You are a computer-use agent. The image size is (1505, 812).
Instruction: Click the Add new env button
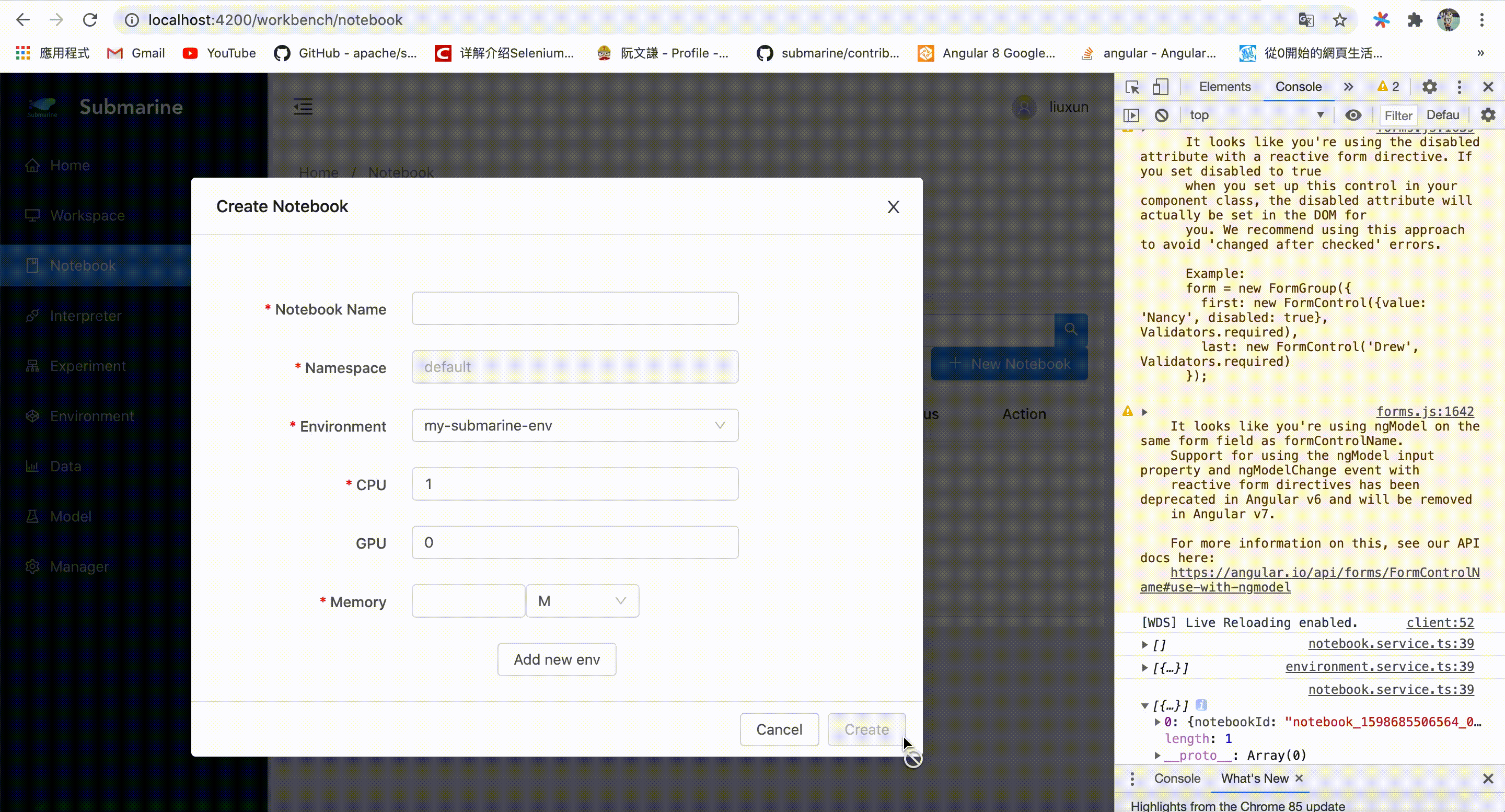click(556, 659)
